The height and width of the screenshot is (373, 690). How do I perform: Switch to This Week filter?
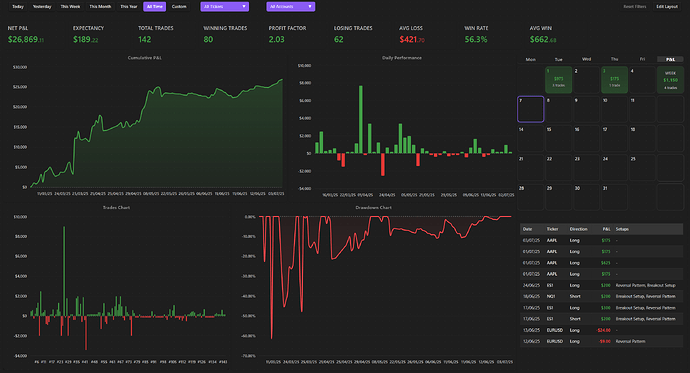[70, 7]
